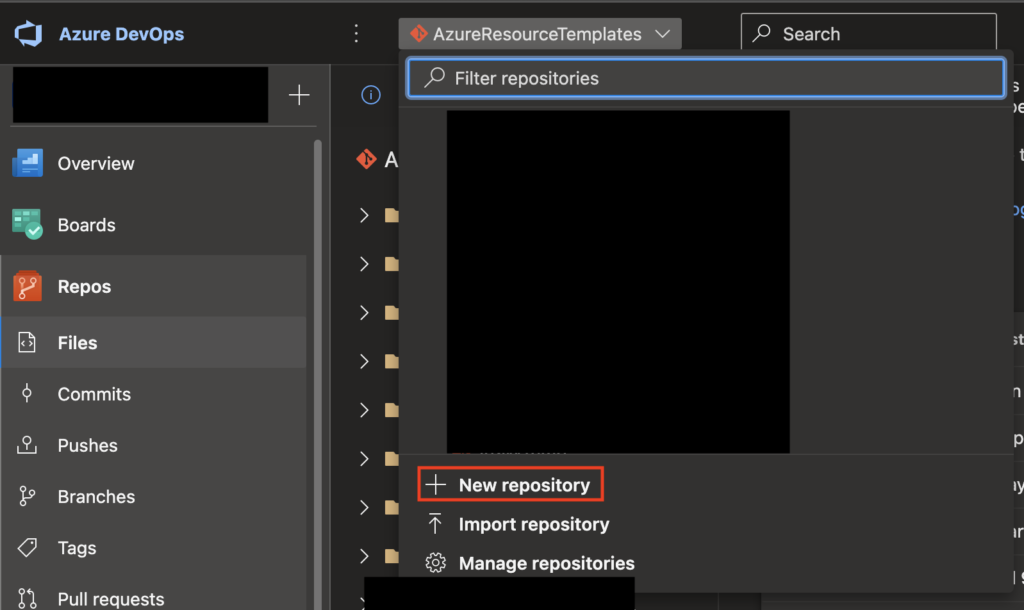Click the Files code icon
1024x610 pixels.
pyautogui.click(x=27, y=342)
